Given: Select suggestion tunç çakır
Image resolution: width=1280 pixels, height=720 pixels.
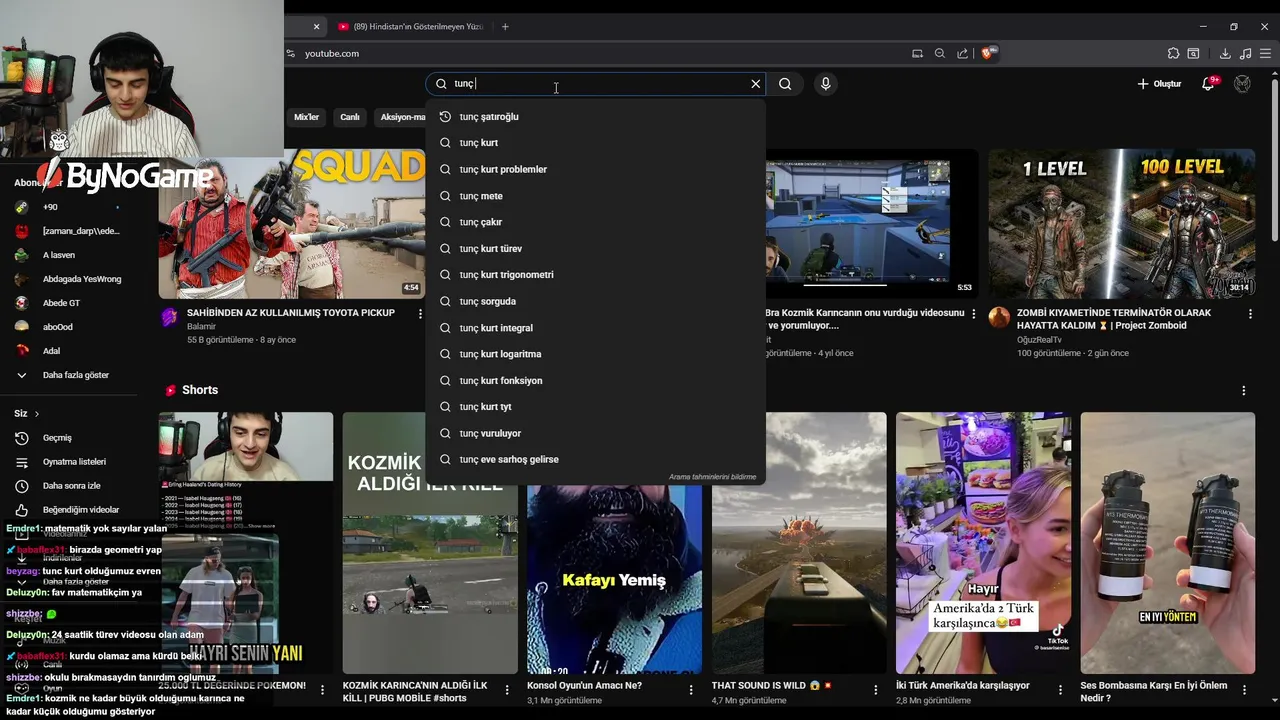Looking at the screenshot, I should coord(595,222).
